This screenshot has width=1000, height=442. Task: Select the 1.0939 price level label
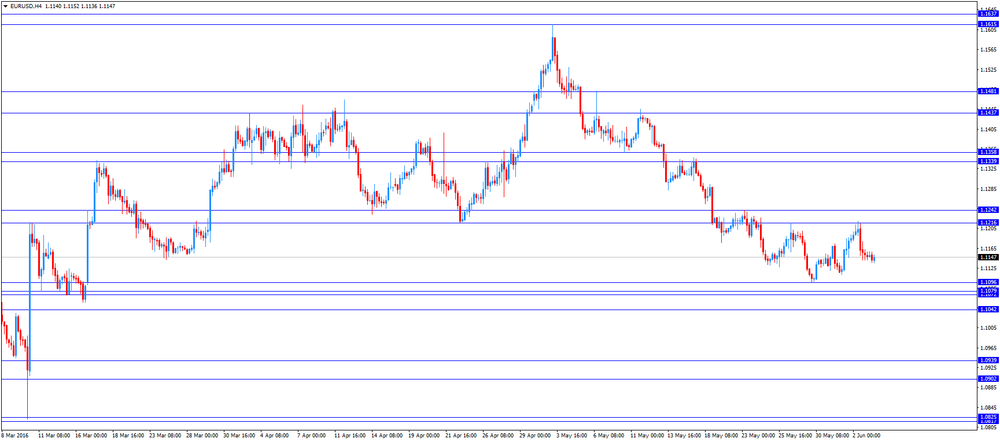(987, 360)
